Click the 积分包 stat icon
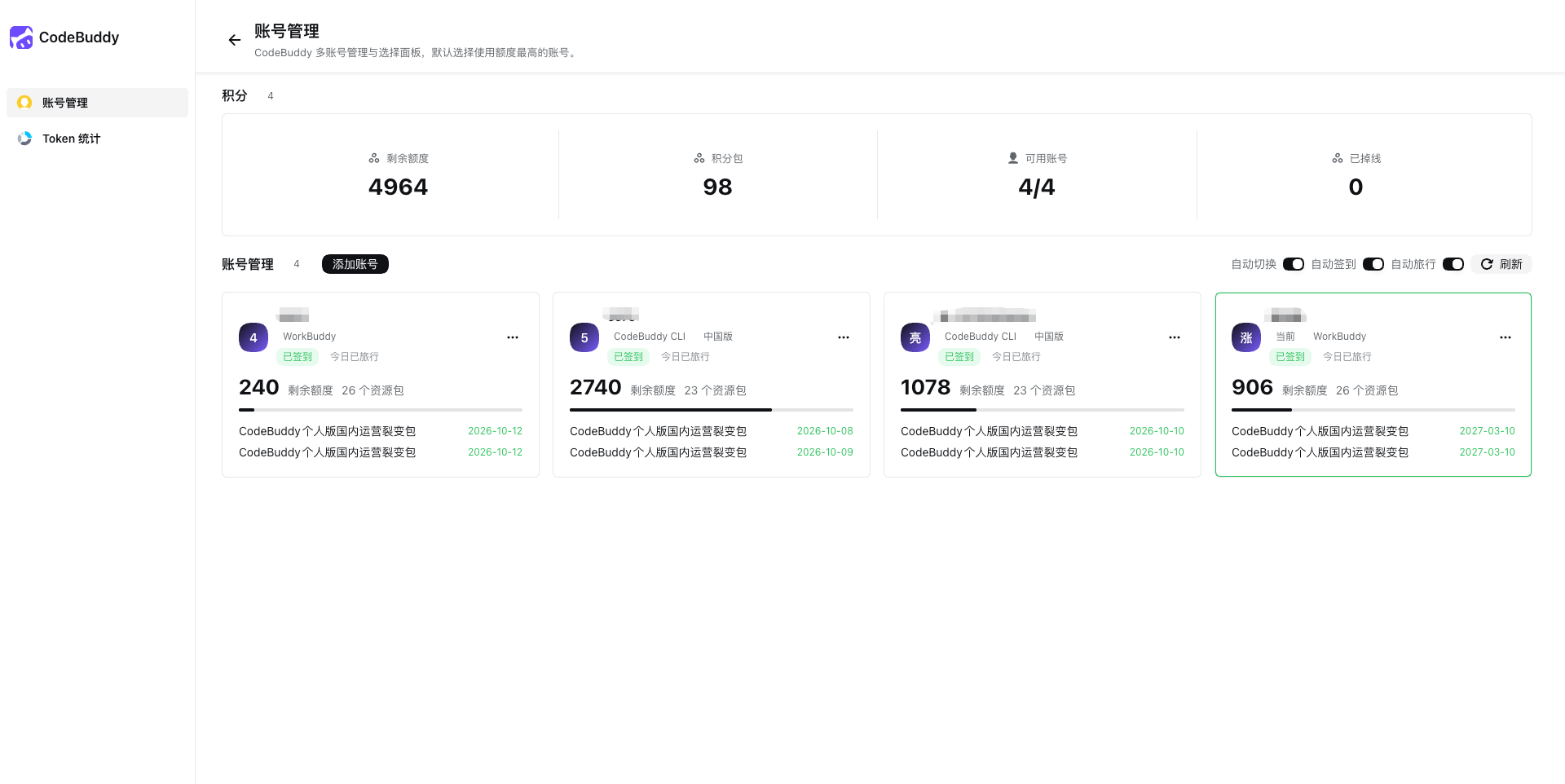Screen dimensions: 1565x784 coord(699,158)
